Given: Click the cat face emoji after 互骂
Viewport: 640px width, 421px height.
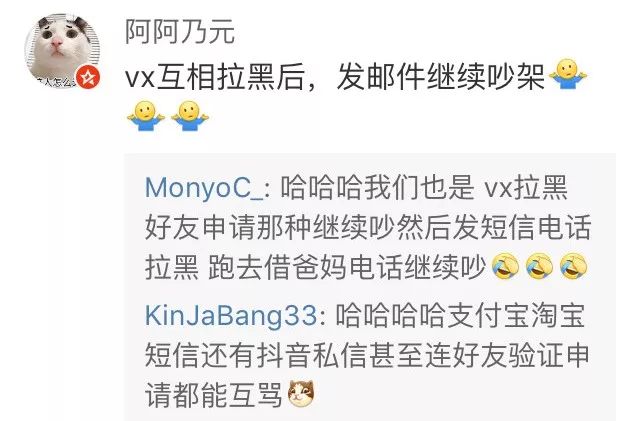Looking at the screenshot, I should (301, 394).
